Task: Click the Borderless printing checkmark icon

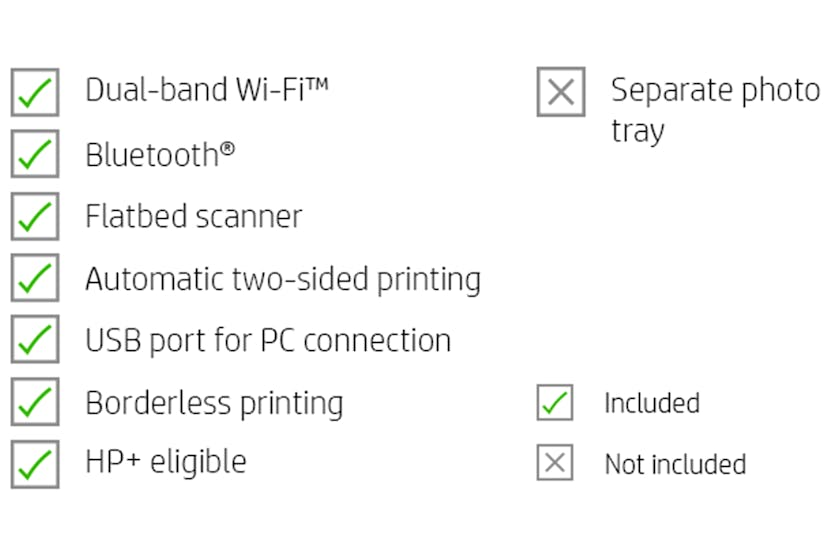Action: [x=35, y=402]
